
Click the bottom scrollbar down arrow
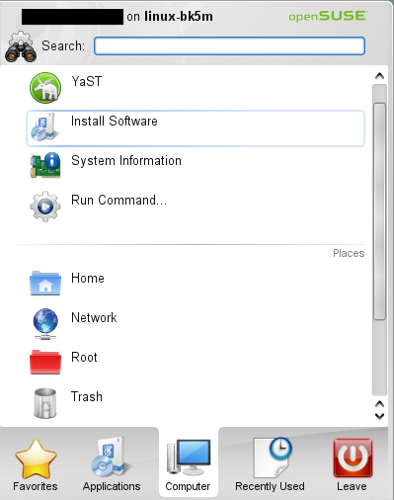(379, 416)
